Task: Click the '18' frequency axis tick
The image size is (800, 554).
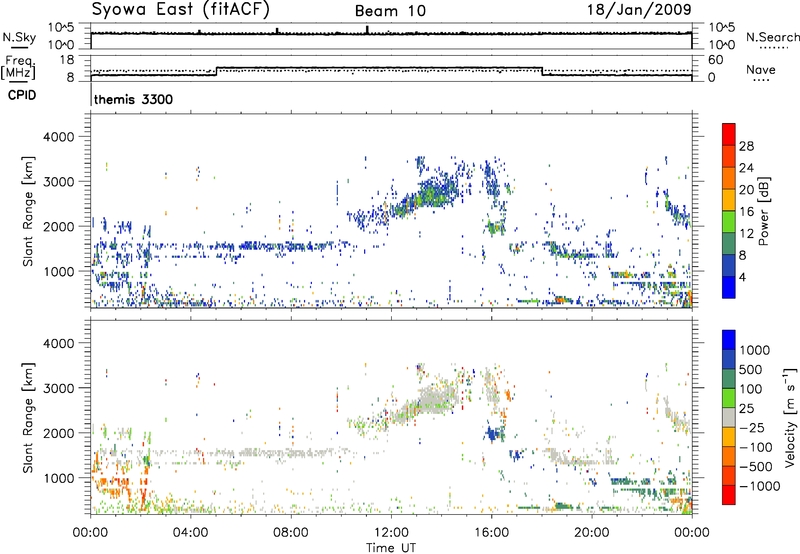Action: point(67,60)
